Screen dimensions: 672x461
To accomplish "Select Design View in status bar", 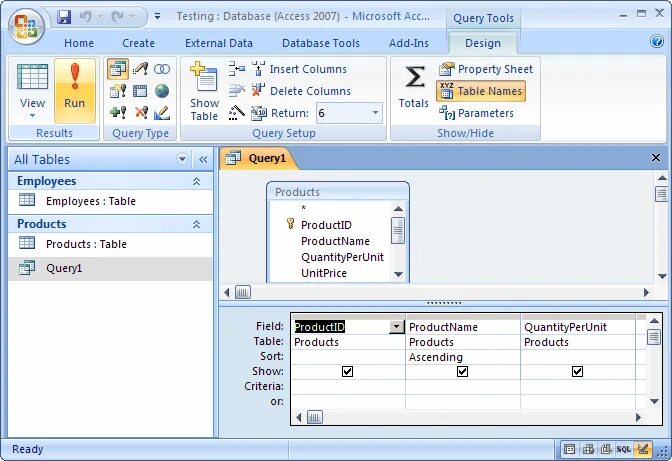I will [642, 449].
